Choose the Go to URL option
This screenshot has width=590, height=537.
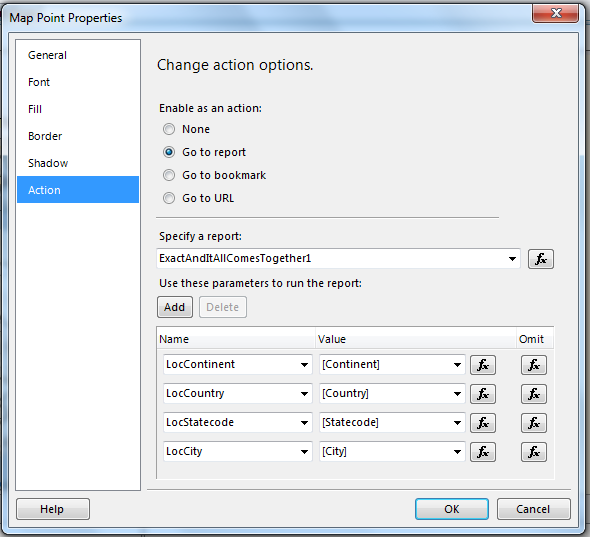[169, 198]
